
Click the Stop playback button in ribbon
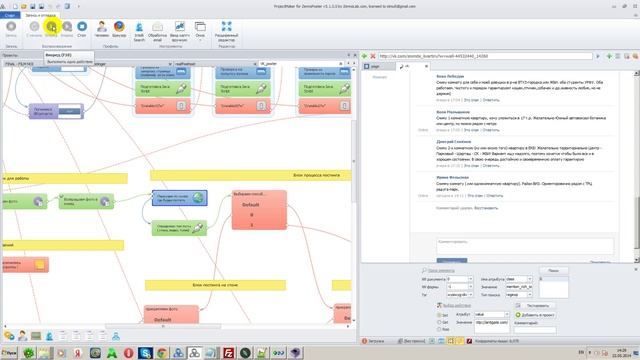(x=82, y=29)
